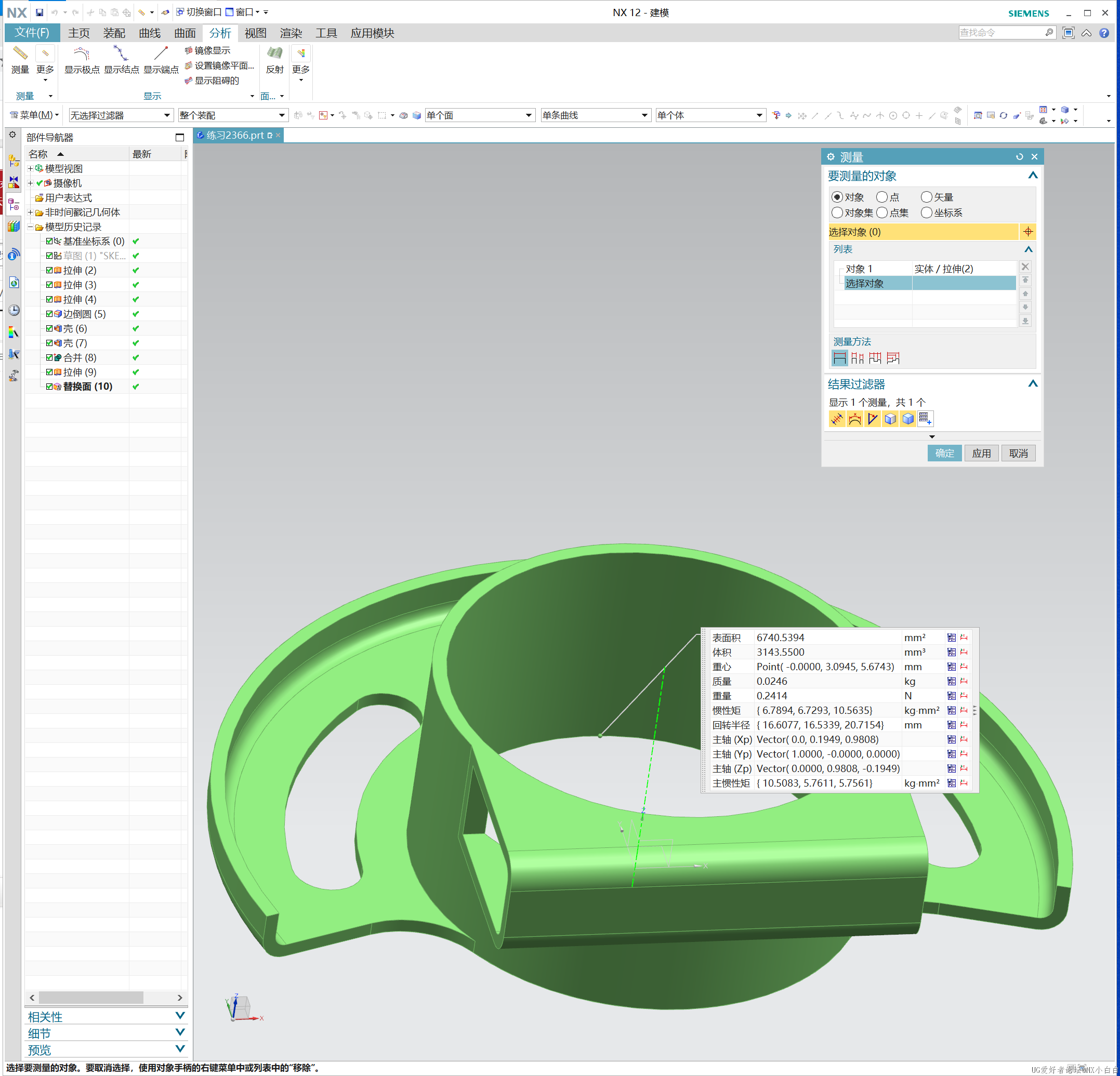The width and height of the screenshot is (1120, 1076).
Task: Open the 单个体 dropdown
Action: click(x=710, y=115)
